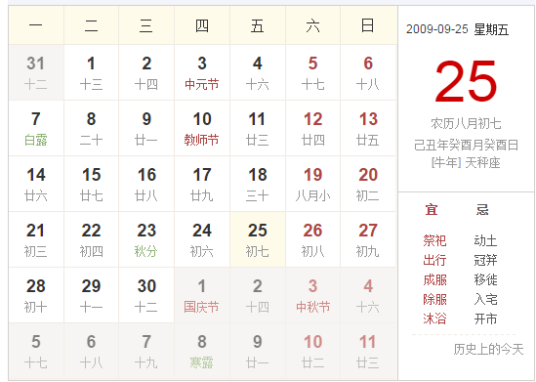
Task: Select September 29 (十一) date cell
Action: click(x=91, y=295)
